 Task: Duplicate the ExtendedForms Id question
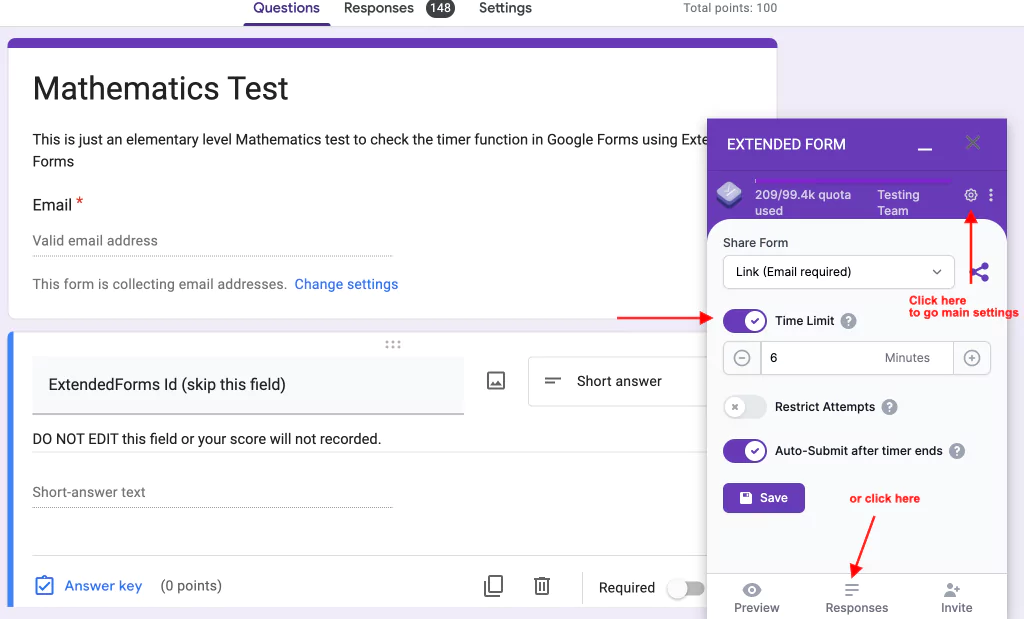tap(493, 585)
